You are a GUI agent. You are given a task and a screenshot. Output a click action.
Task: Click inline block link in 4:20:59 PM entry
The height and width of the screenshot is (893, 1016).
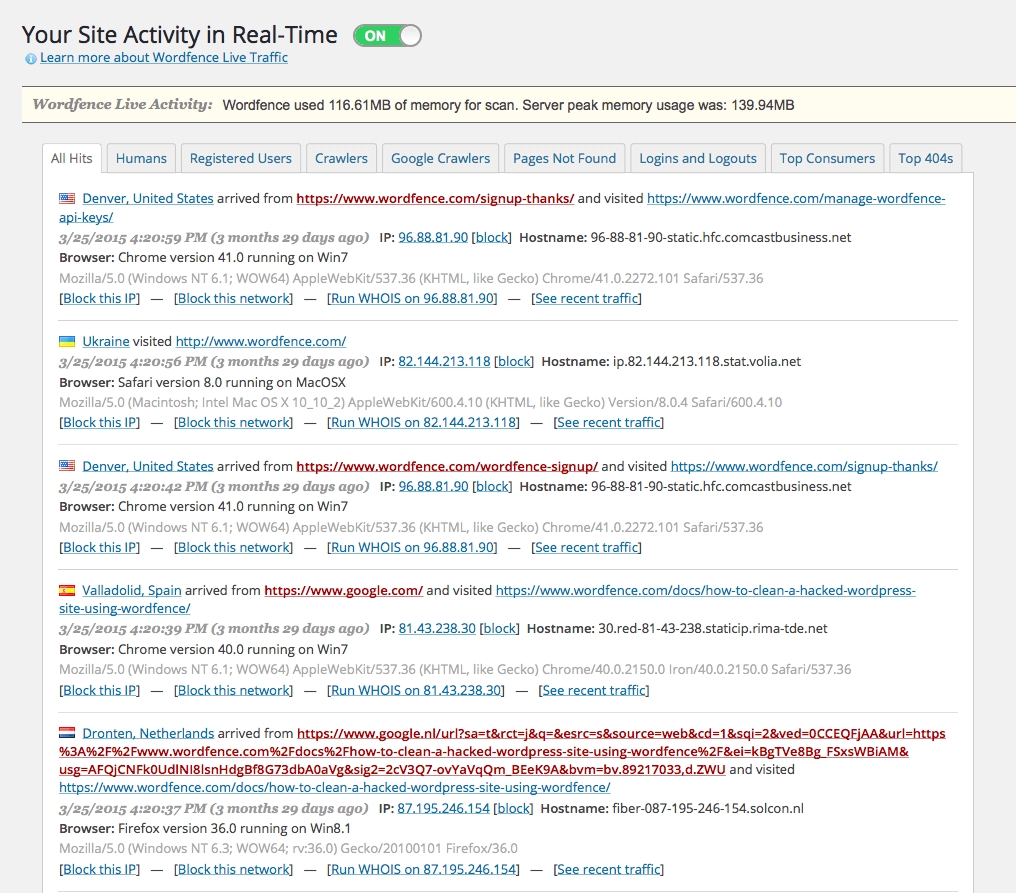click(492, 238)
